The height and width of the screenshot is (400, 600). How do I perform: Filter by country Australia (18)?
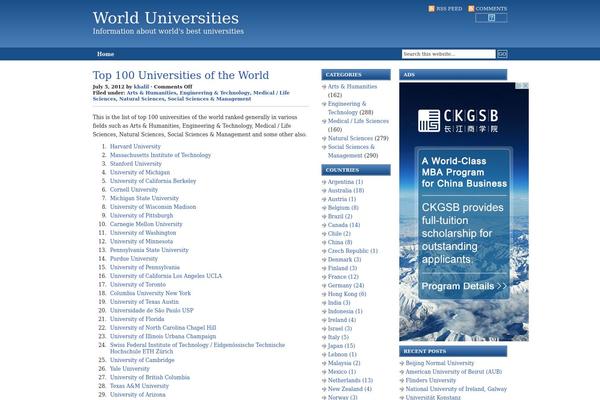coord(339,190)
